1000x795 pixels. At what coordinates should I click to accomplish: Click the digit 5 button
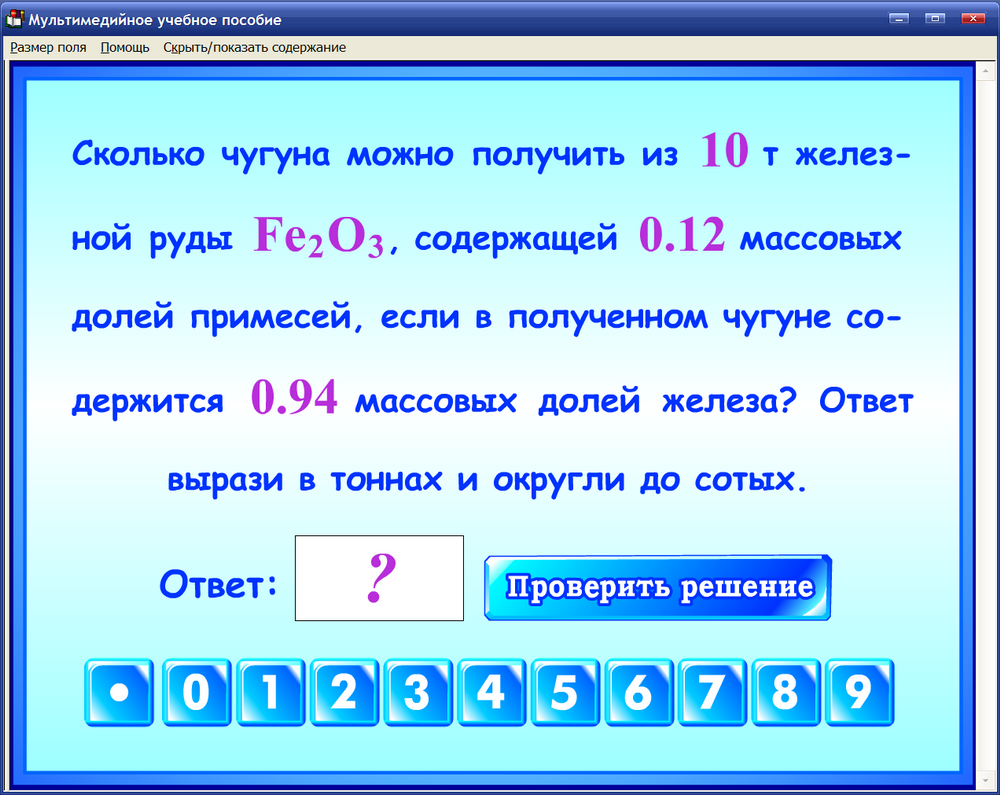pos(565,692)
